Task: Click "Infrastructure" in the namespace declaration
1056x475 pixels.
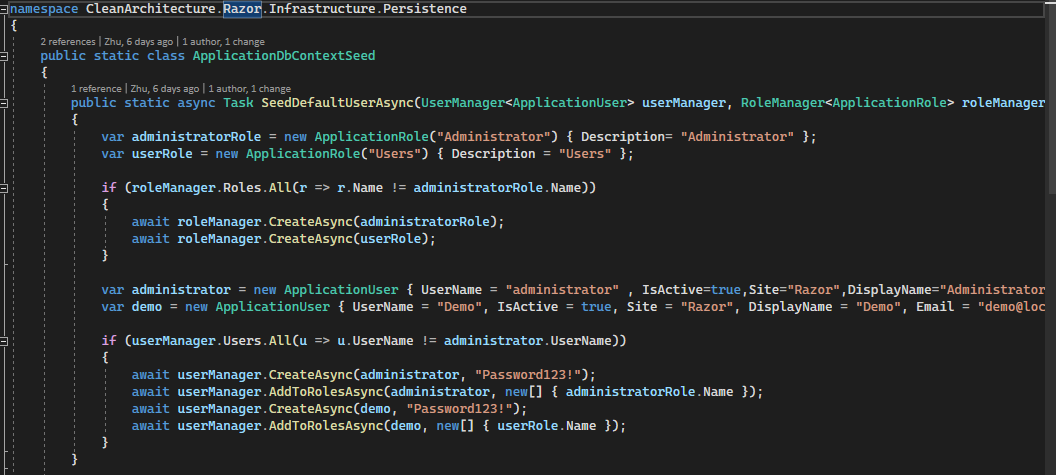Action: [x=322, y=9]
